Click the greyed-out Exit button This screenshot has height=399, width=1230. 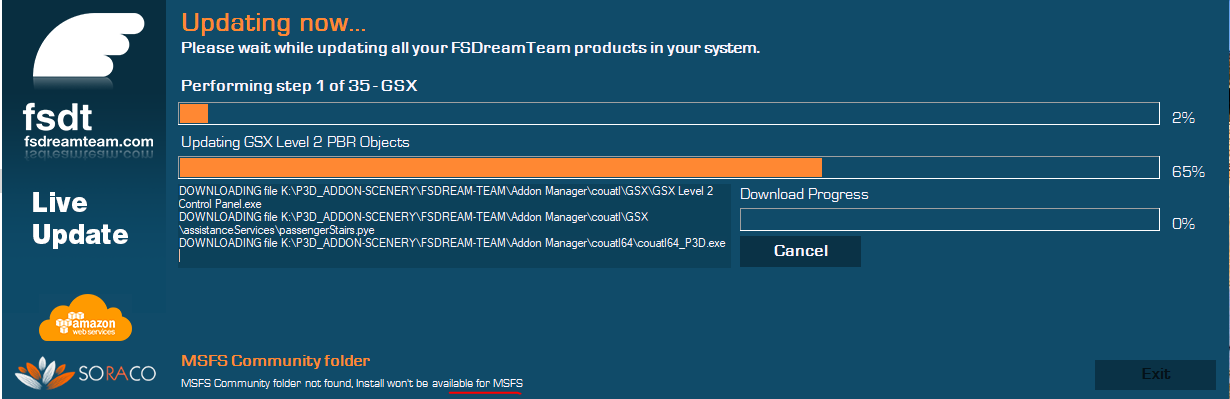[1155, 374]
